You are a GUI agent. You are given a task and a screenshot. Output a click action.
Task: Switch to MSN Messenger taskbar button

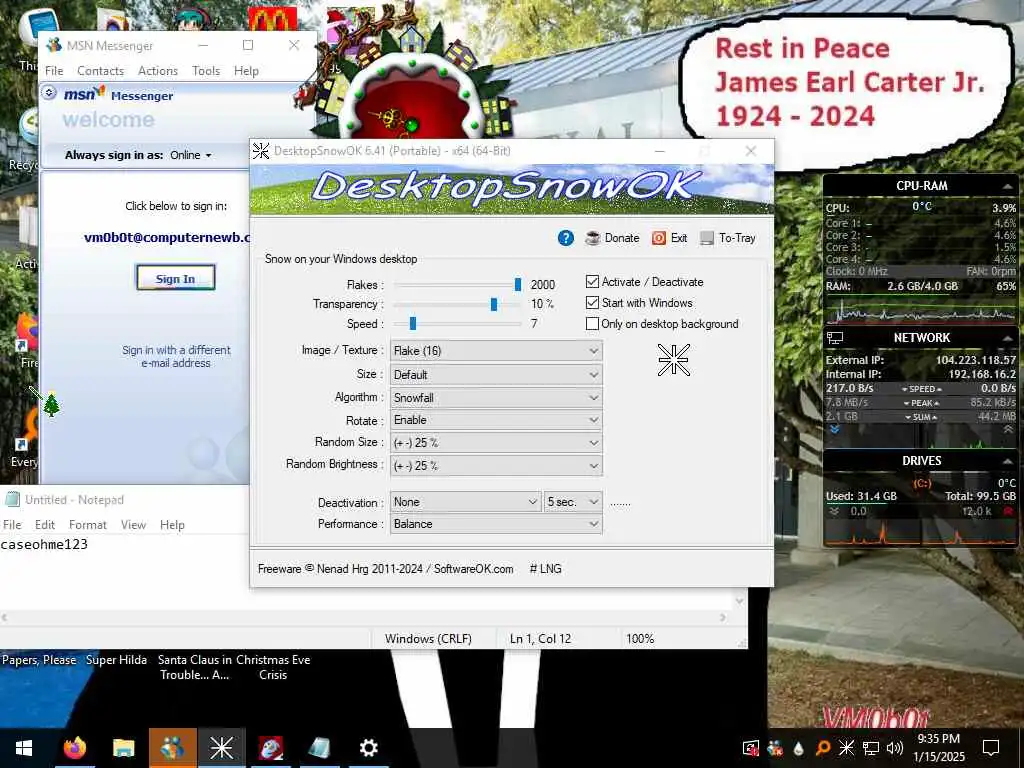(172, 748)
